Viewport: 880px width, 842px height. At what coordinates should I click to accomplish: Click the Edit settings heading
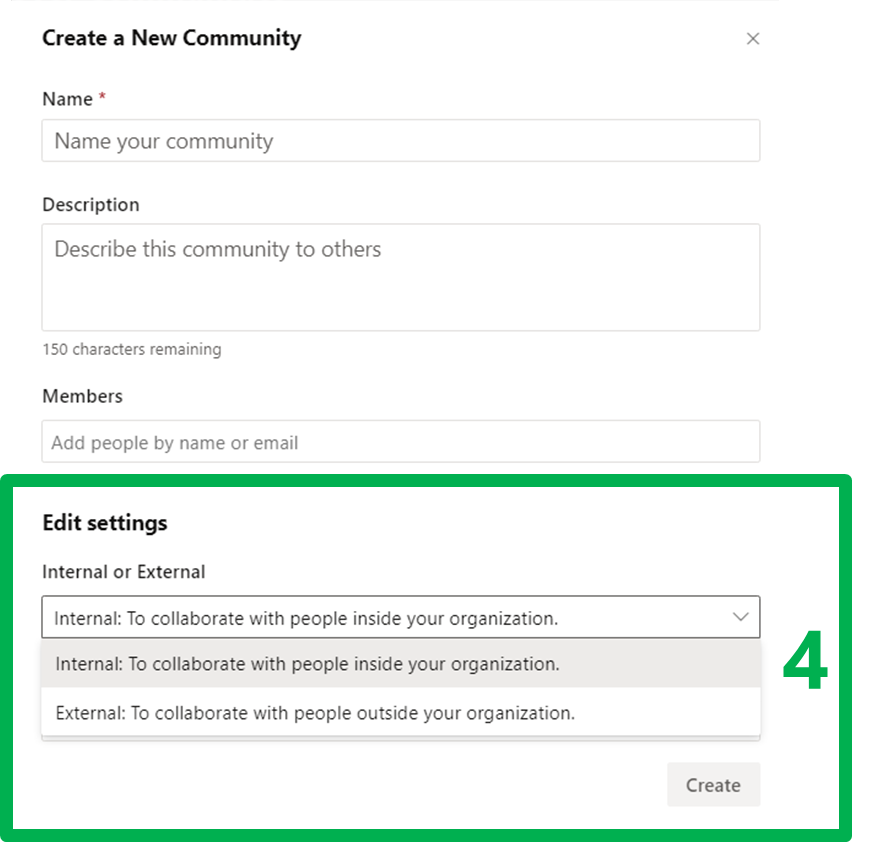pos(105,522)
